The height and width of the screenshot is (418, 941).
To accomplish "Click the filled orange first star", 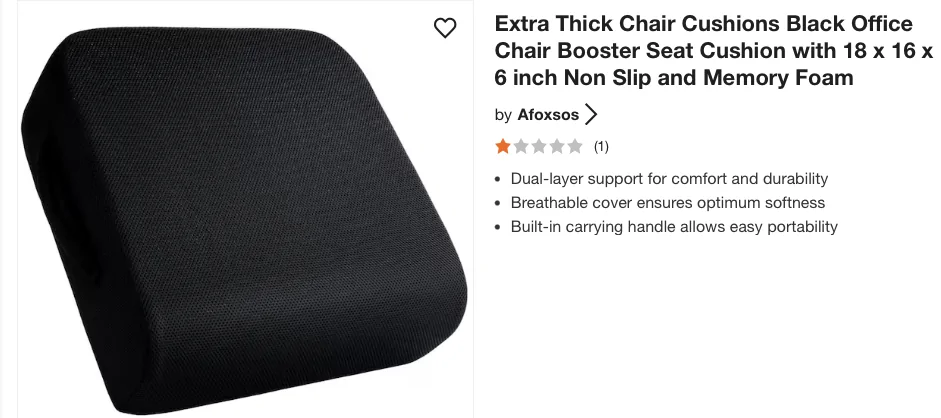I will tap(502, 146).
